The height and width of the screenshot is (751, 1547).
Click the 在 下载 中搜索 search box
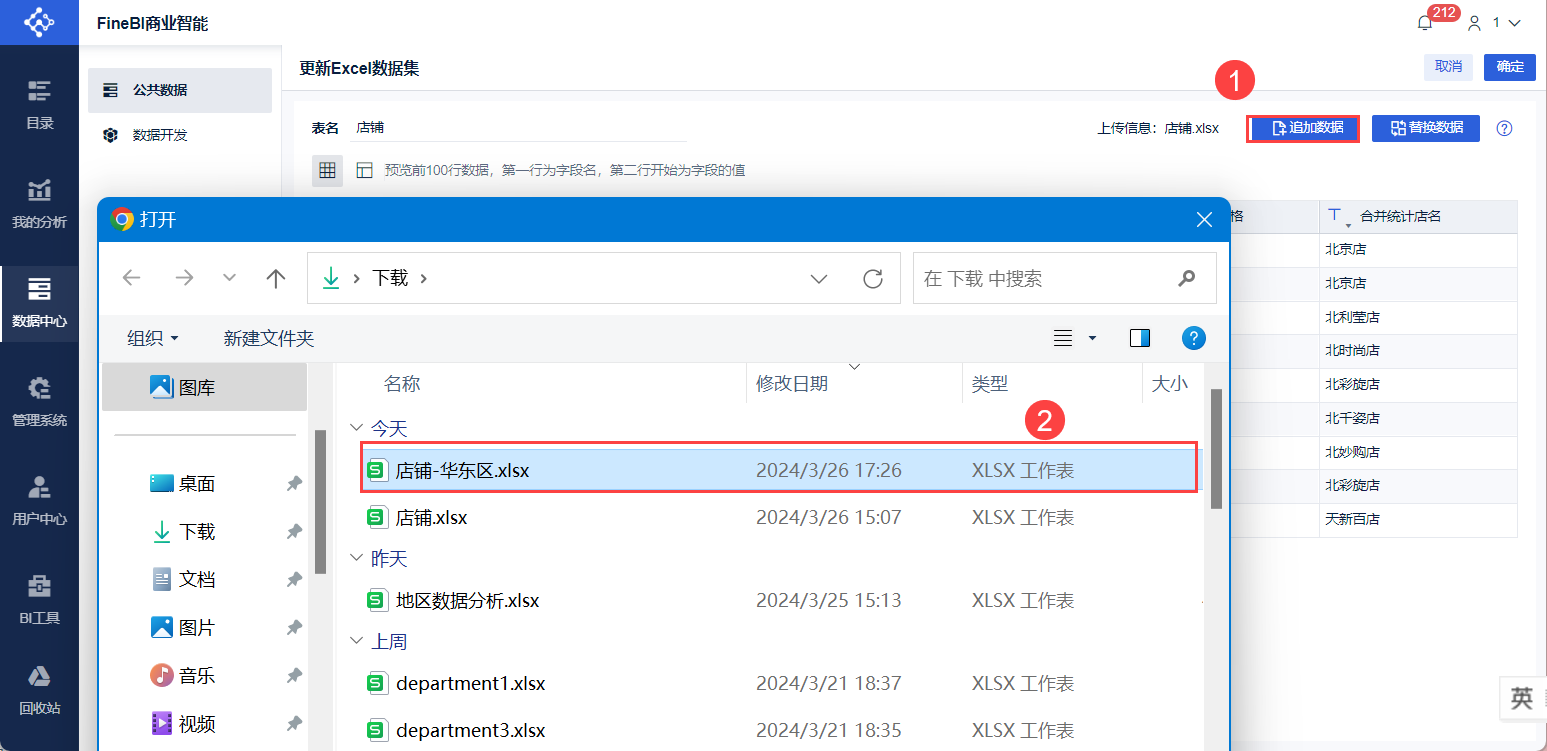tap(1065, 278)
